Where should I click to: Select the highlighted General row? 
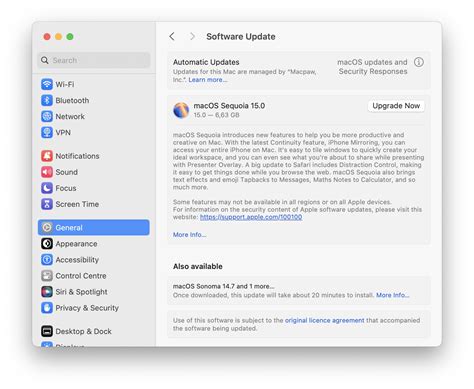coord(94,227)
